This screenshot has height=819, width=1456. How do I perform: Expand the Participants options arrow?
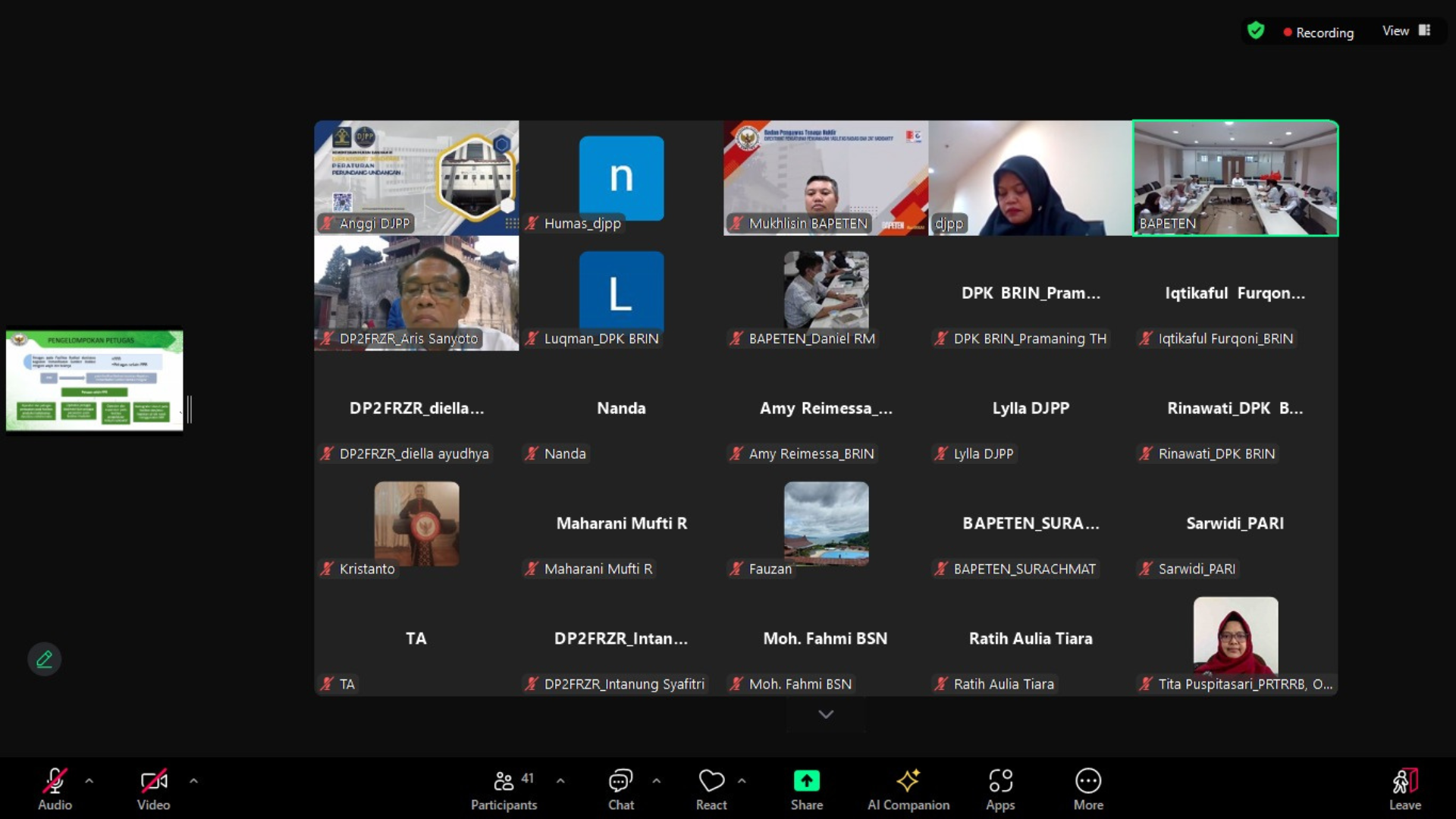pyautogui.click(x=560, y=780)
